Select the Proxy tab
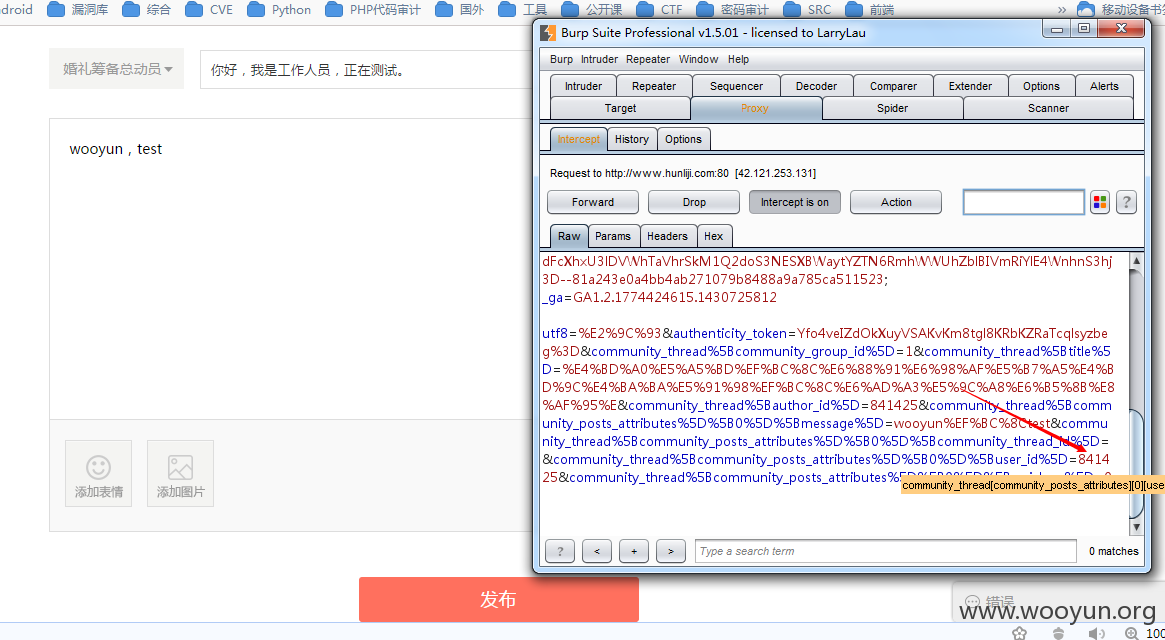Screen dimensions: 1165x640 (x=755, y=109)
